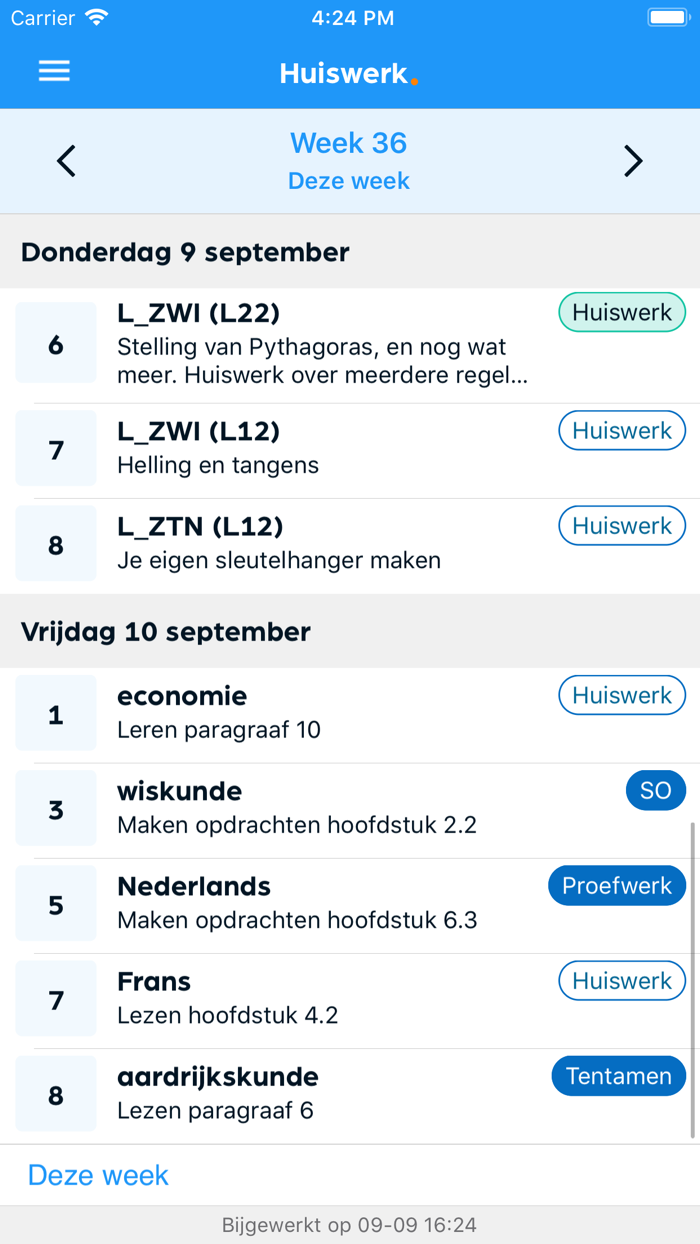The image size is (700, 1244).
Task: Toggle the completed Huiswerk badge for L_ZWI (L22)
Action: (x=621, y=312)
